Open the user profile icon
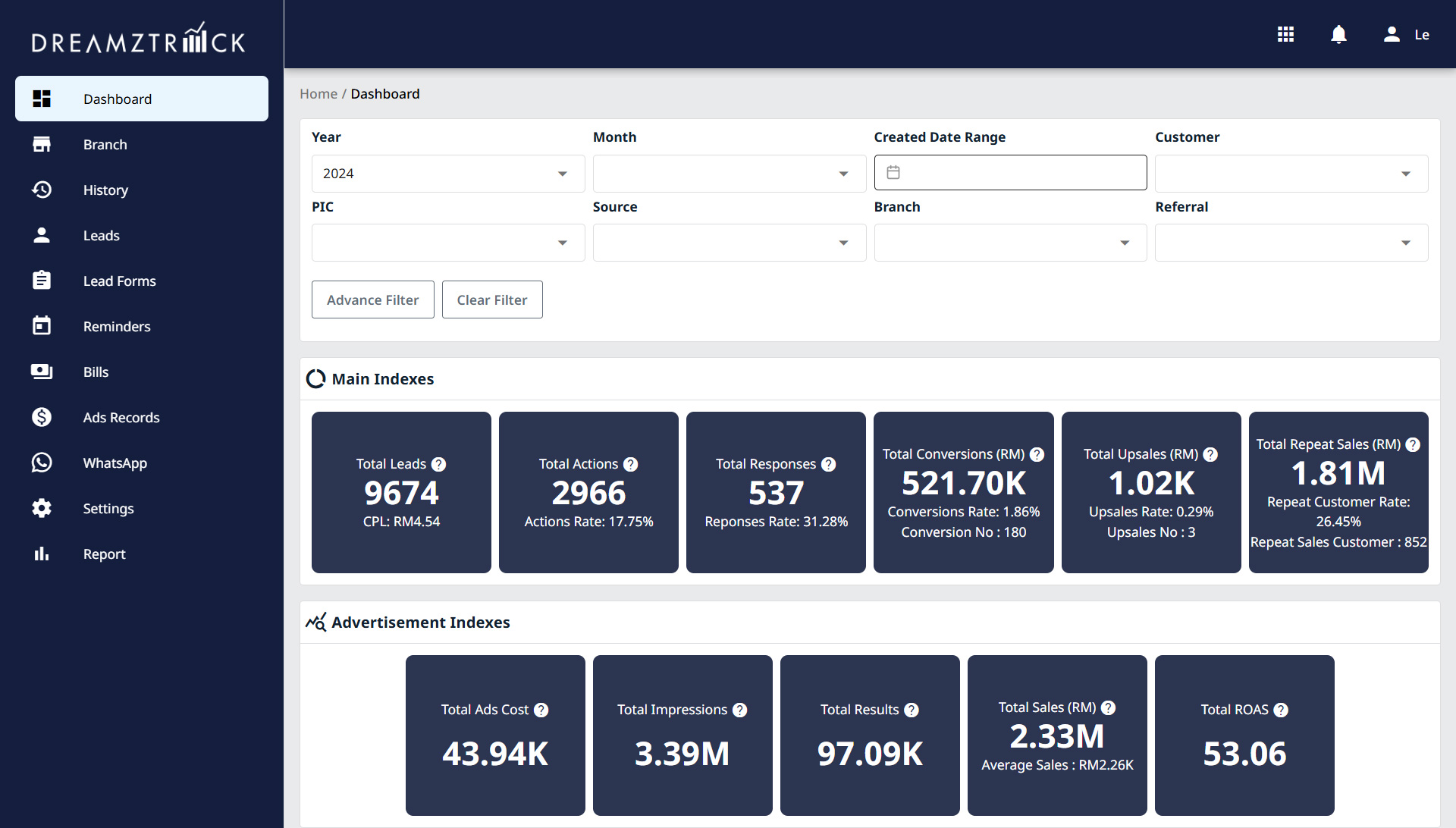 pos(1392,34)
